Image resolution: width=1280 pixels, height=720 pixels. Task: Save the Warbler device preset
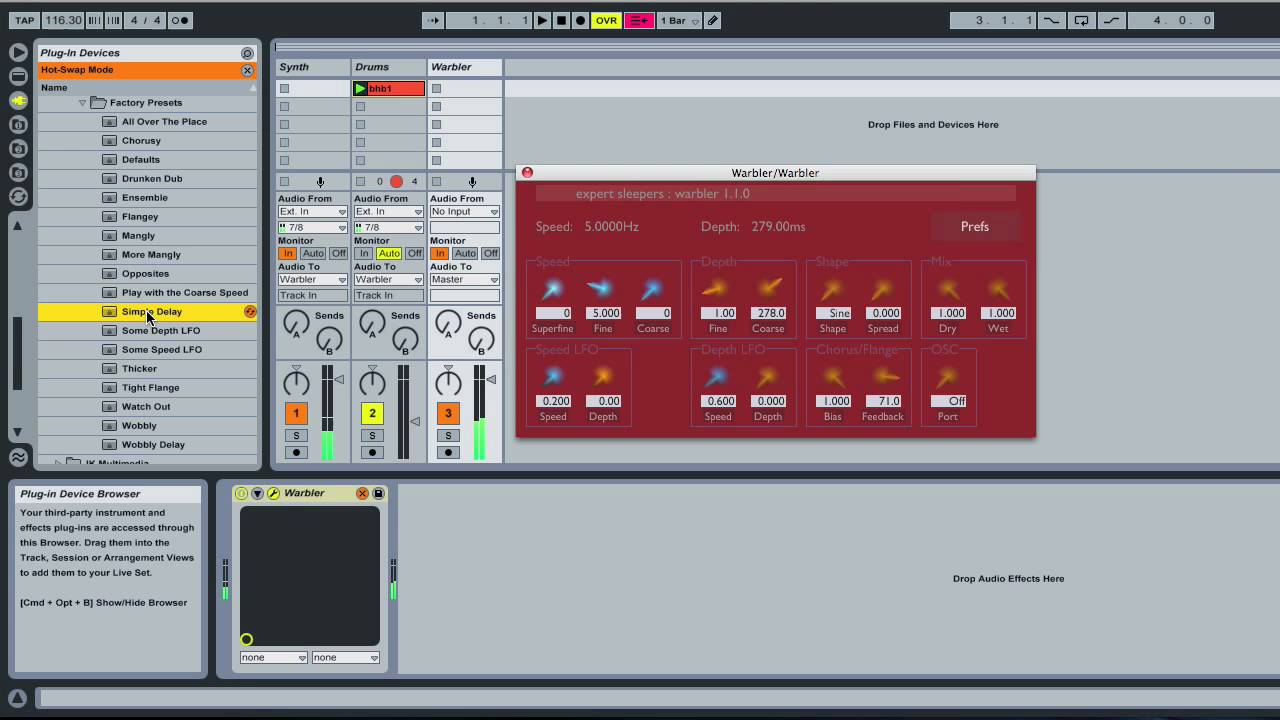378,494
